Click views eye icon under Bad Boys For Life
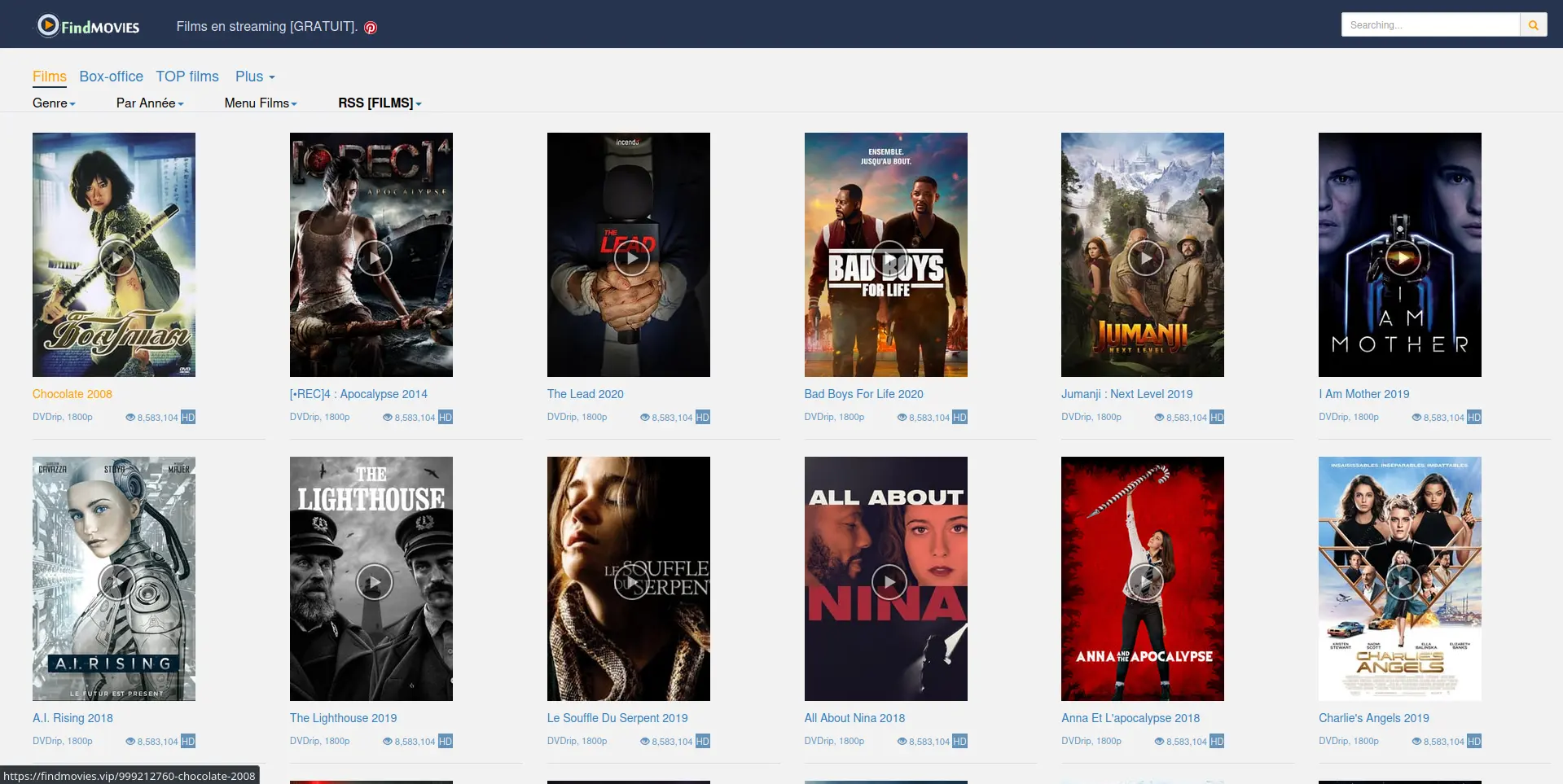The height and width of the screenshot is (784, 1563). (902, 418)
